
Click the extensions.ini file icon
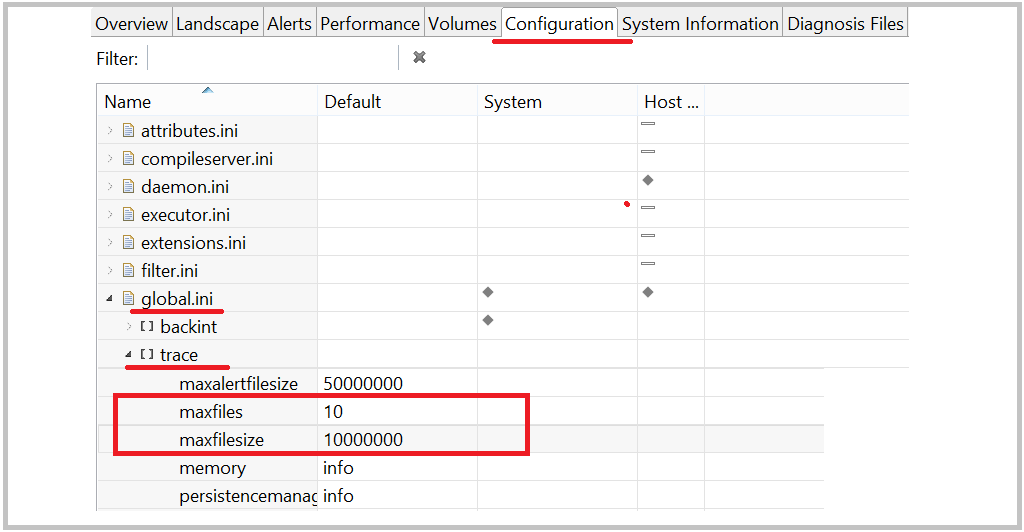coord(129,243)
